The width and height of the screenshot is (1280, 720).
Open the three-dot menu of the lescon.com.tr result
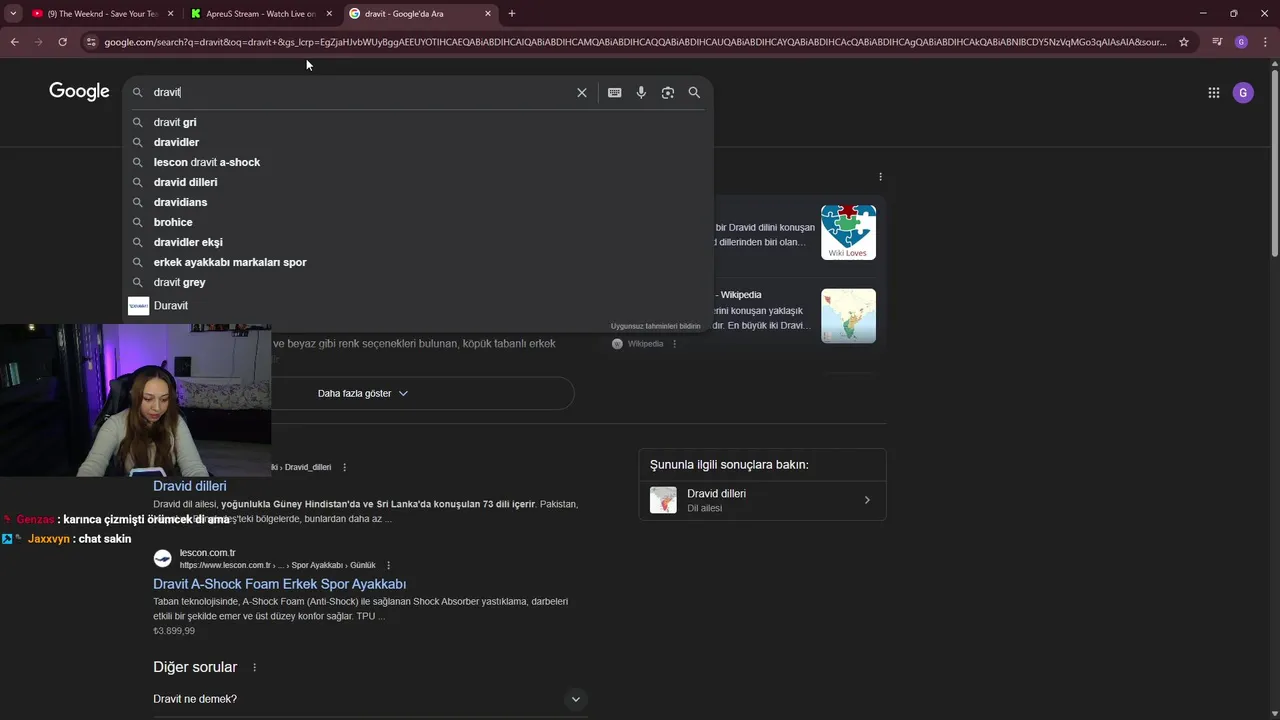click(x=389, y=565)
